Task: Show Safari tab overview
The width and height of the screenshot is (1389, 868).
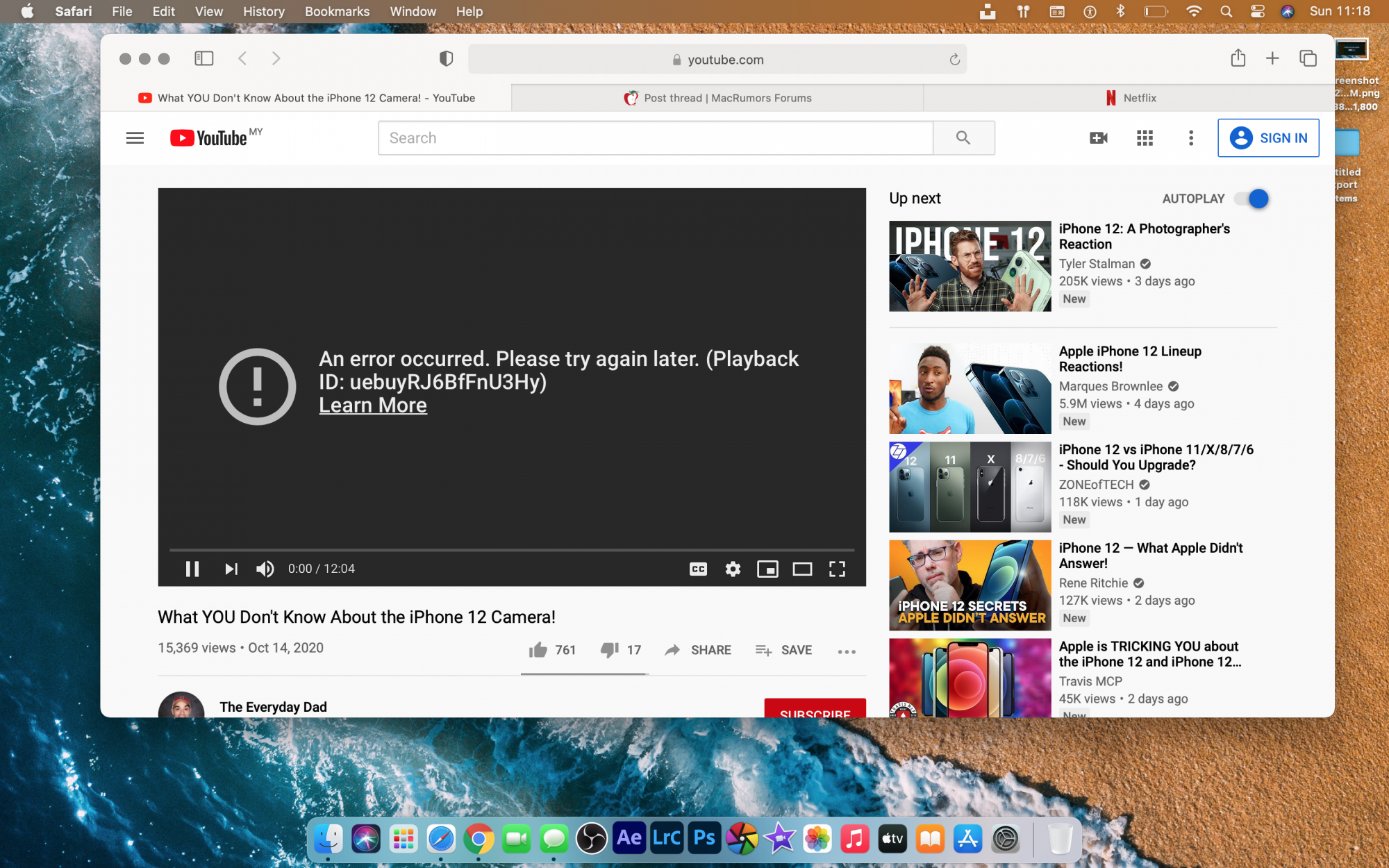Action: 1308,58
